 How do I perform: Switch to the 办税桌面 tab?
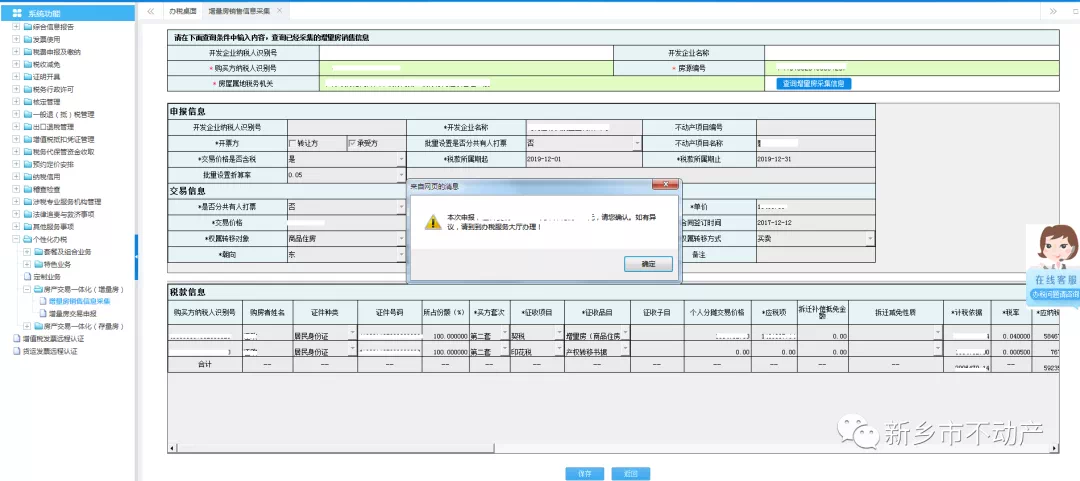(182, 10)
